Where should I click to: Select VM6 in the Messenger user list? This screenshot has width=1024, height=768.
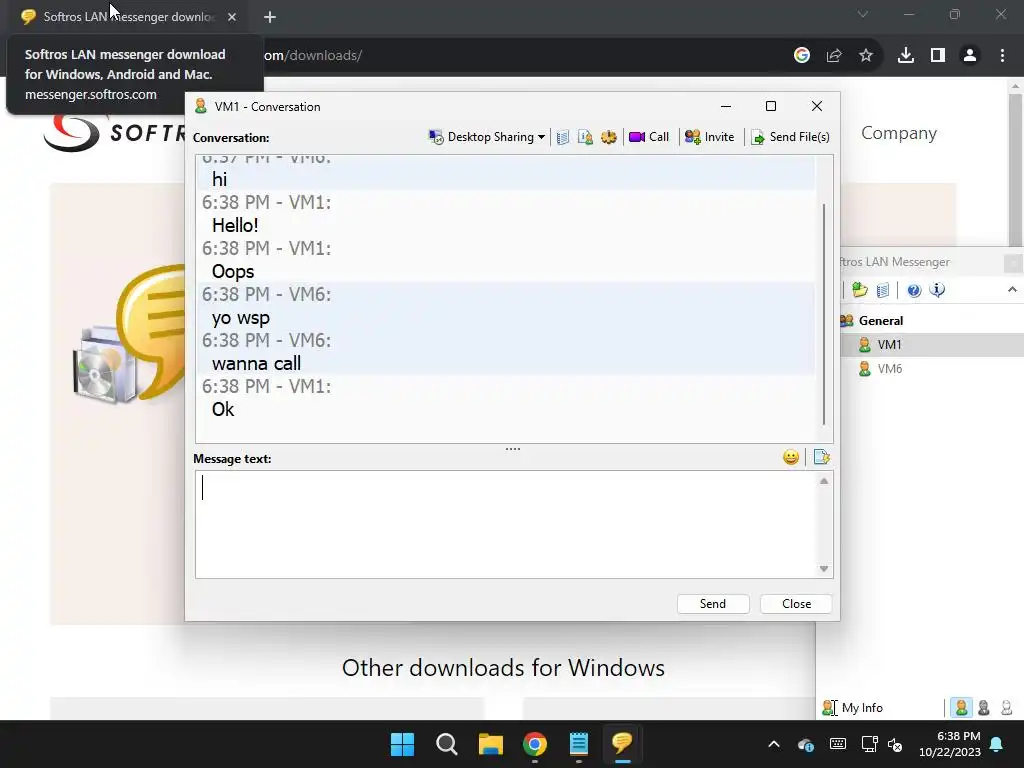pos(889,369)
